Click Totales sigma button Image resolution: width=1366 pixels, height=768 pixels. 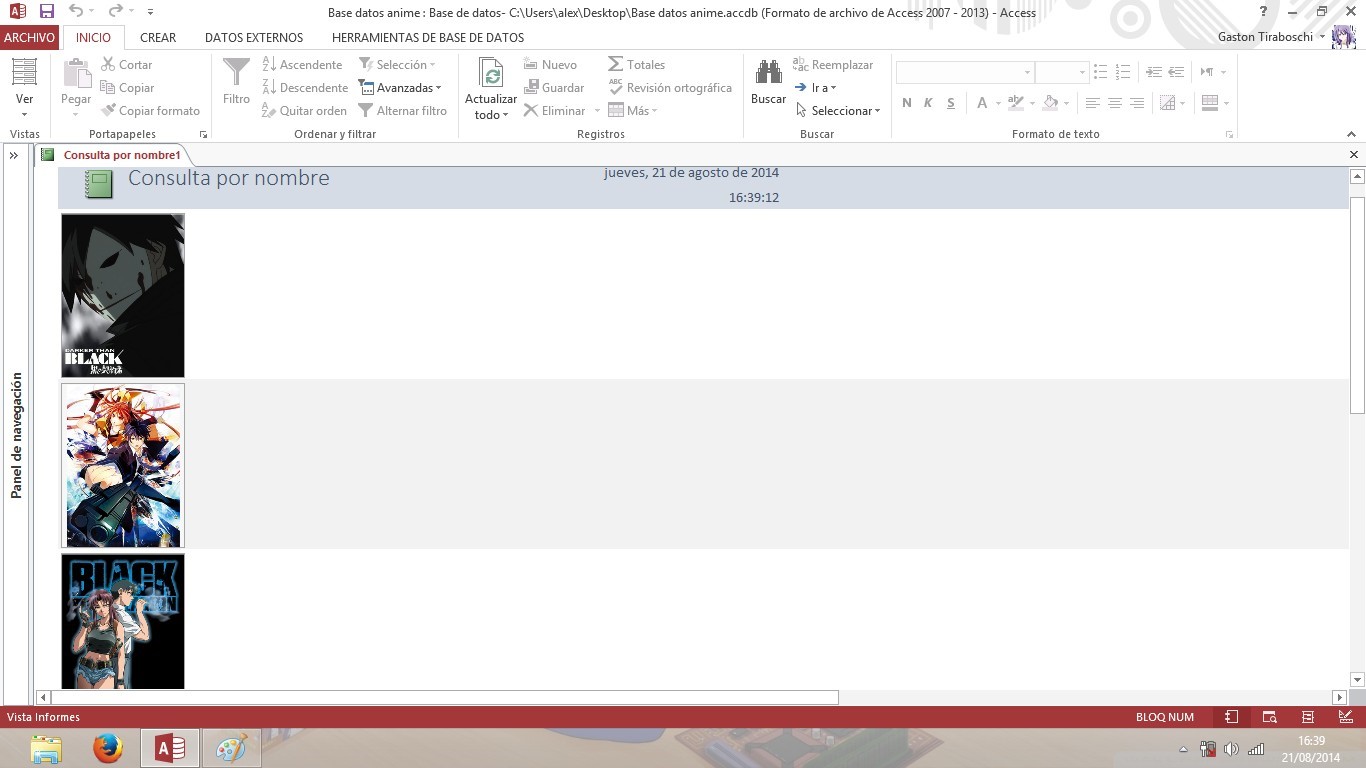pyautogui.click(x=636, y=64)
